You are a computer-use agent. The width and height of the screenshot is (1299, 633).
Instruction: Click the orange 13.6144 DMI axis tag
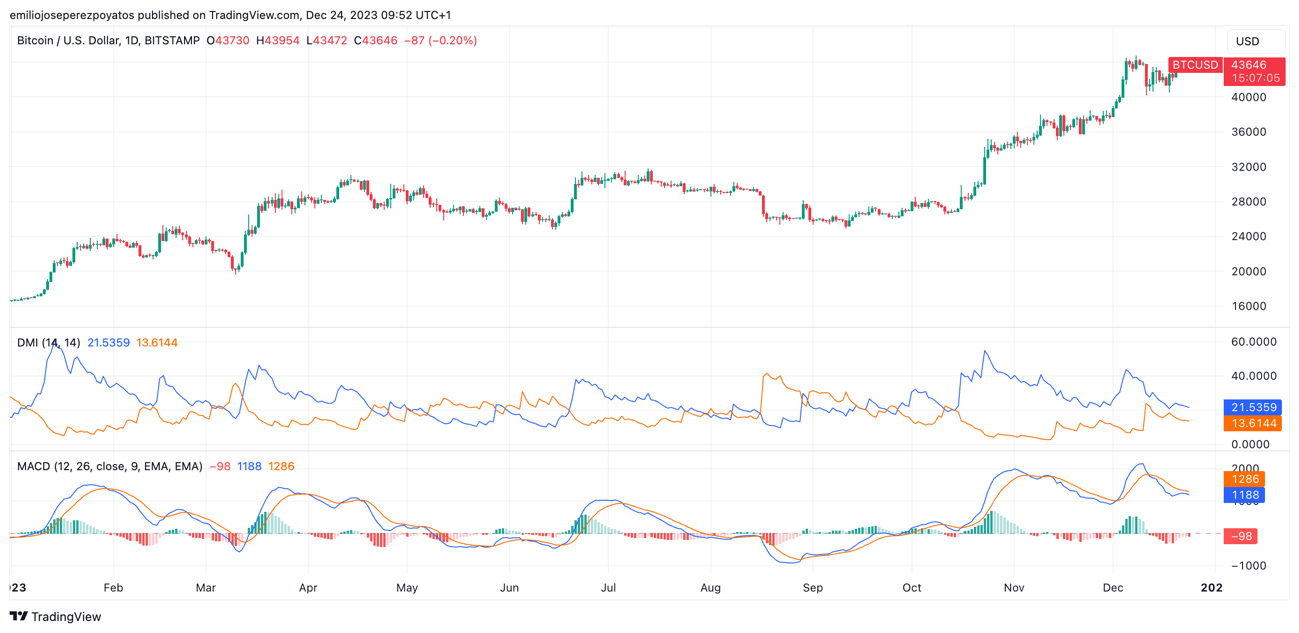point(1251,424)
